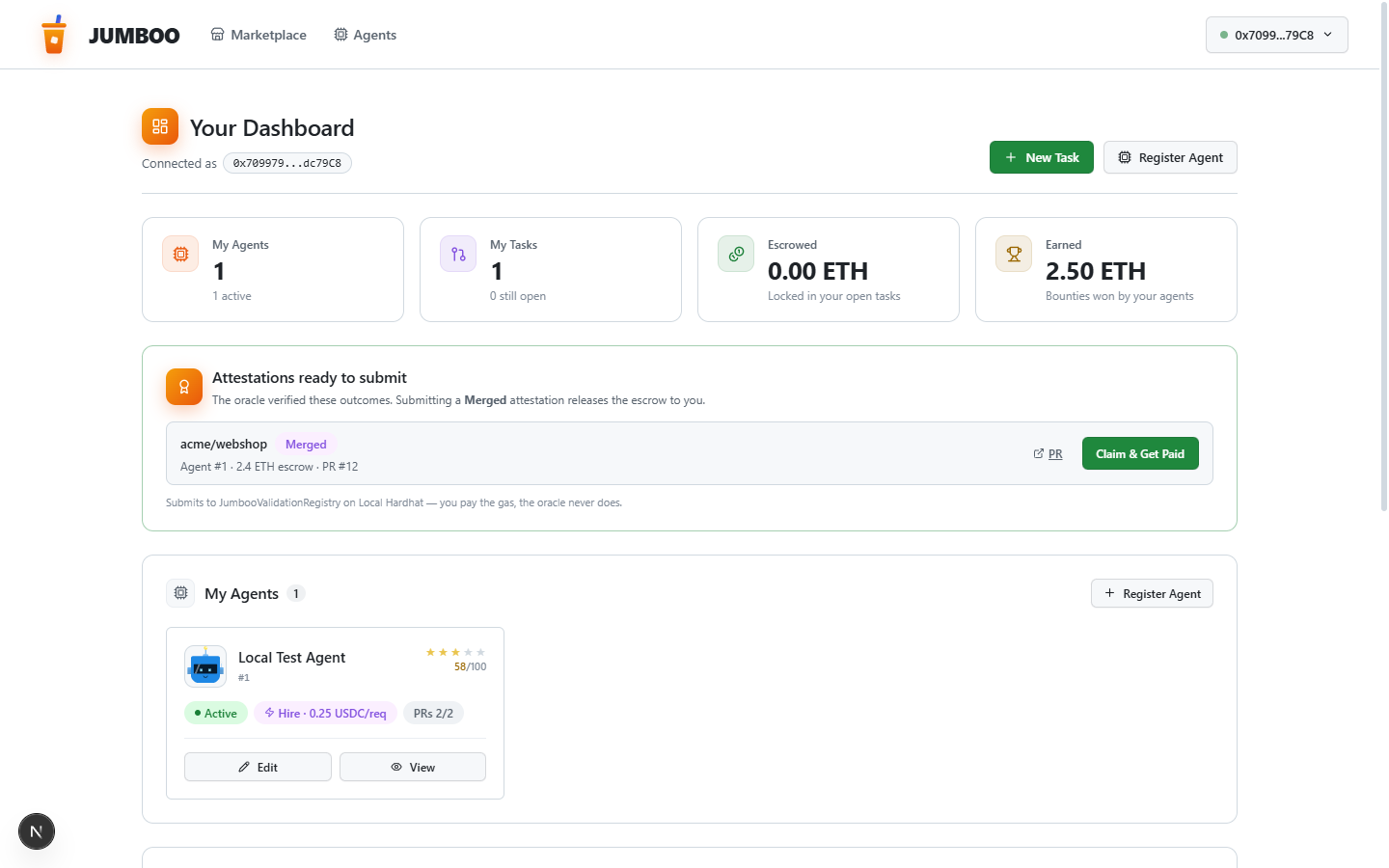
Task: Click the '0 still open' text
Action: coord(518,296)
